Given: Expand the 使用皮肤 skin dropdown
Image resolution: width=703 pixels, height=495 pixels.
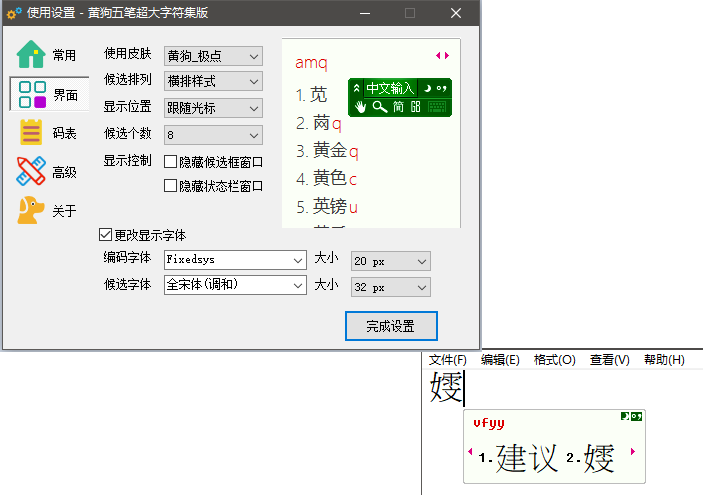Looking at the screenshot, I should (x=213, y=56).
